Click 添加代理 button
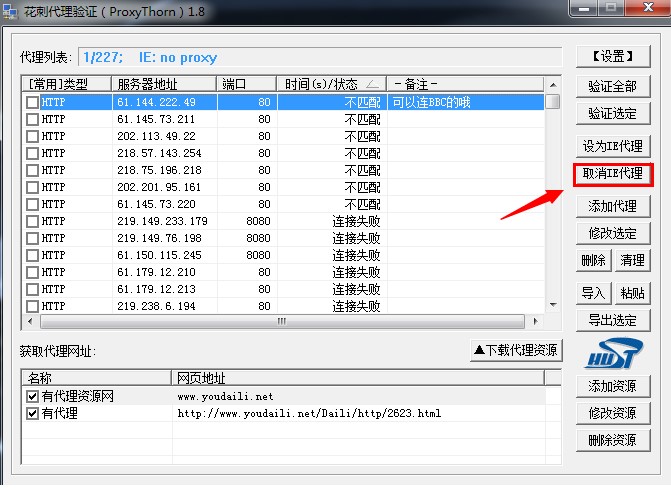This screenshot has width=671, height=490. coord(613,206)
